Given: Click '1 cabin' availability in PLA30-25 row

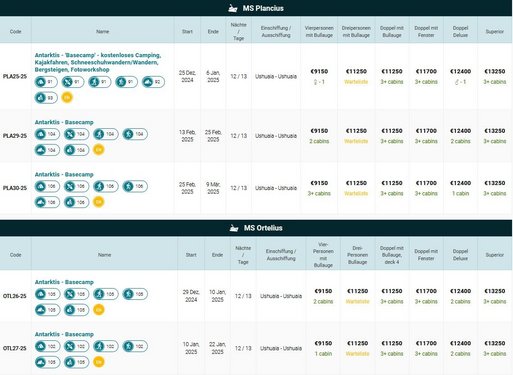Looking at the screenshot, I should pos(460,194).
